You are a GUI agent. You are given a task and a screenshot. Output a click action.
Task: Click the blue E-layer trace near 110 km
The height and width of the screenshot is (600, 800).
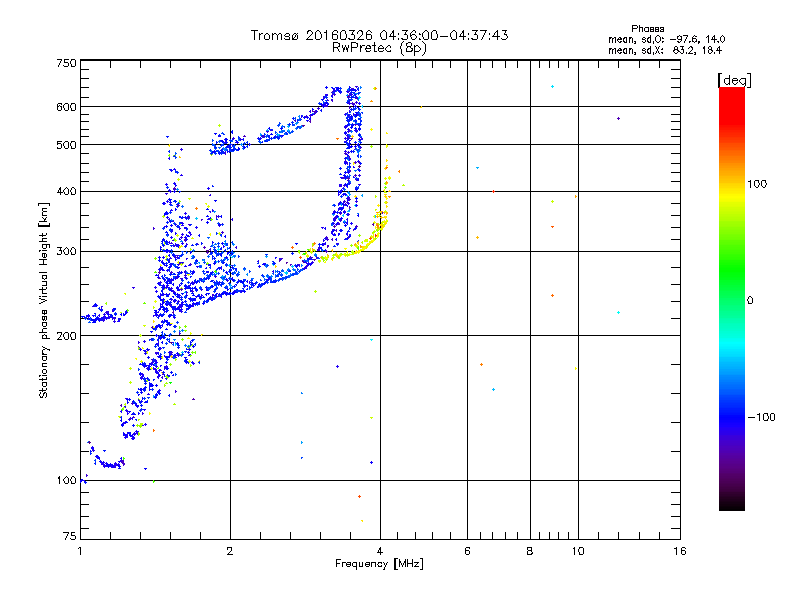coord(109,464)
